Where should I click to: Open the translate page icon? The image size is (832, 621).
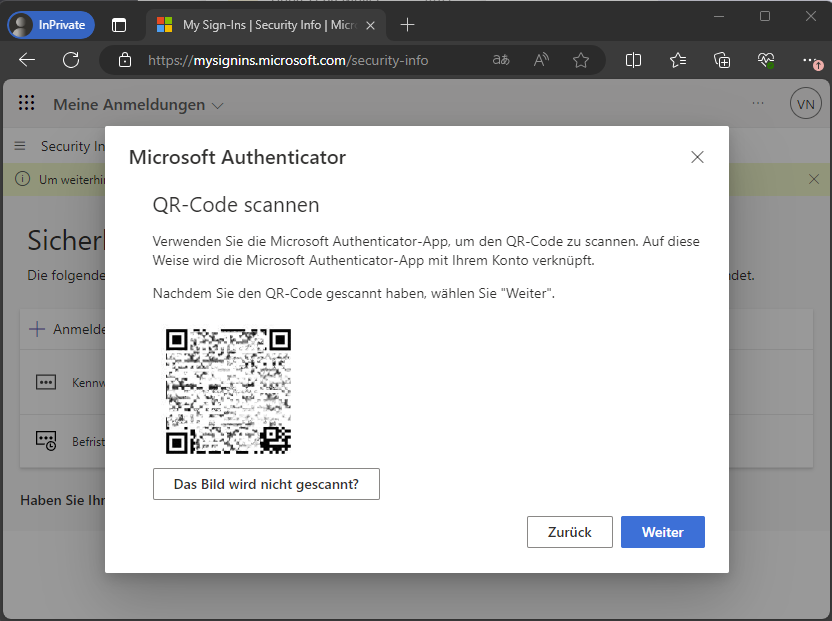(x=501, y=60)
